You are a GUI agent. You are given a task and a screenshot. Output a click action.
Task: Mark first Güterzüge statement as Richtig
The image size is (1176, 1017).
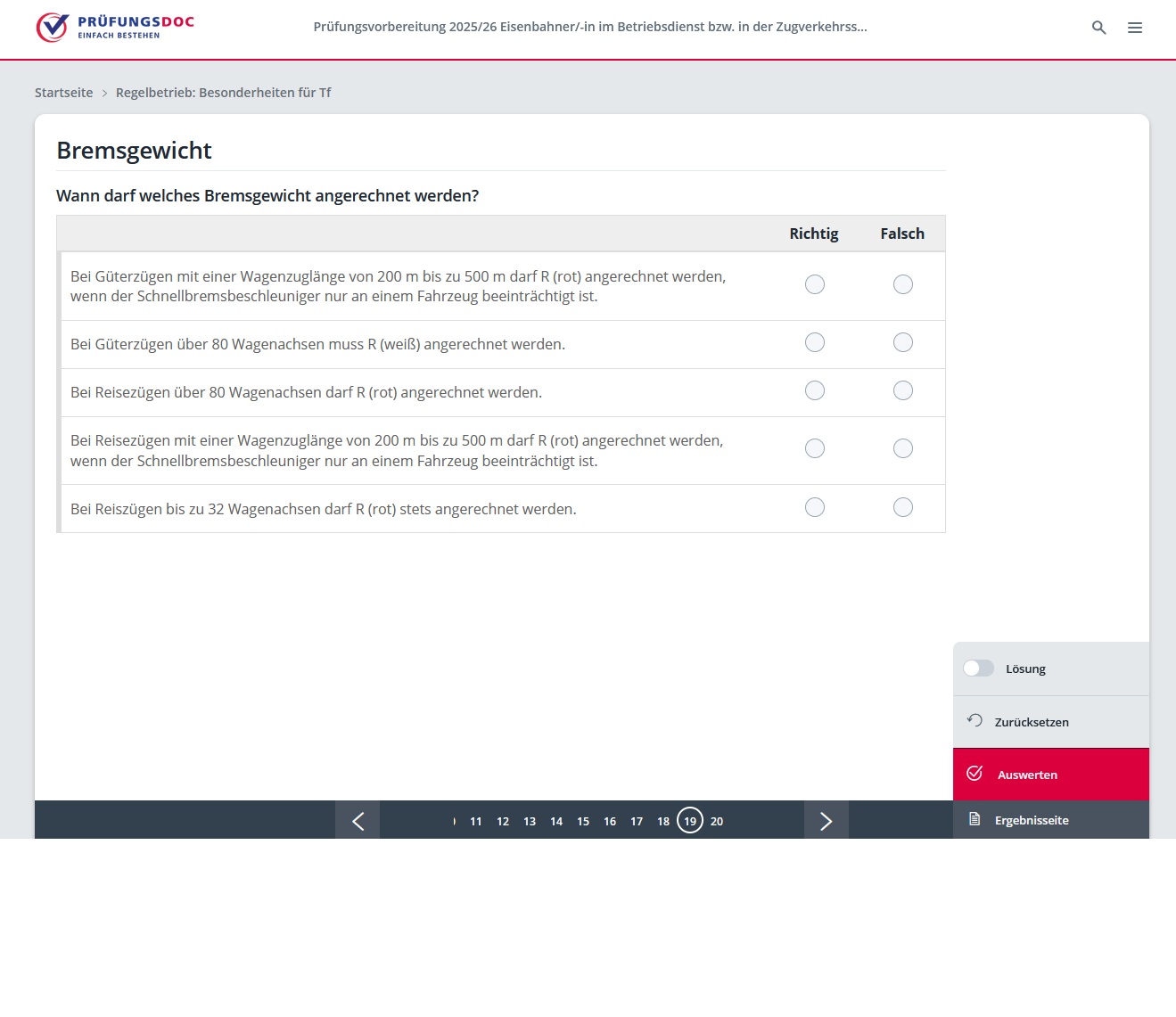tap(814, 284)
